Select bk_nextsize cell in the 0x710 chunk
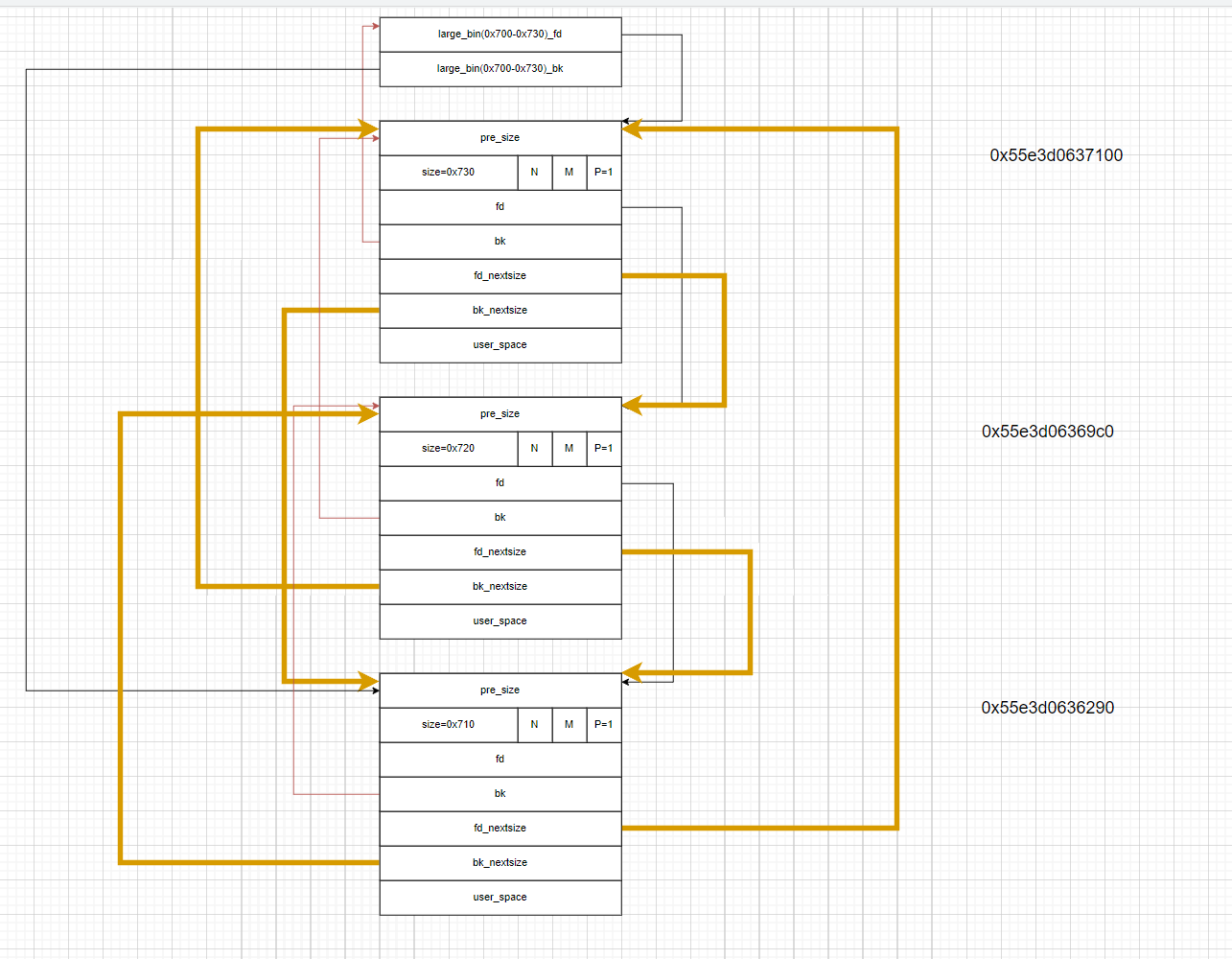Image resolution: width=1232 pixels, height=959 pixels. click(x=500, y=863)
